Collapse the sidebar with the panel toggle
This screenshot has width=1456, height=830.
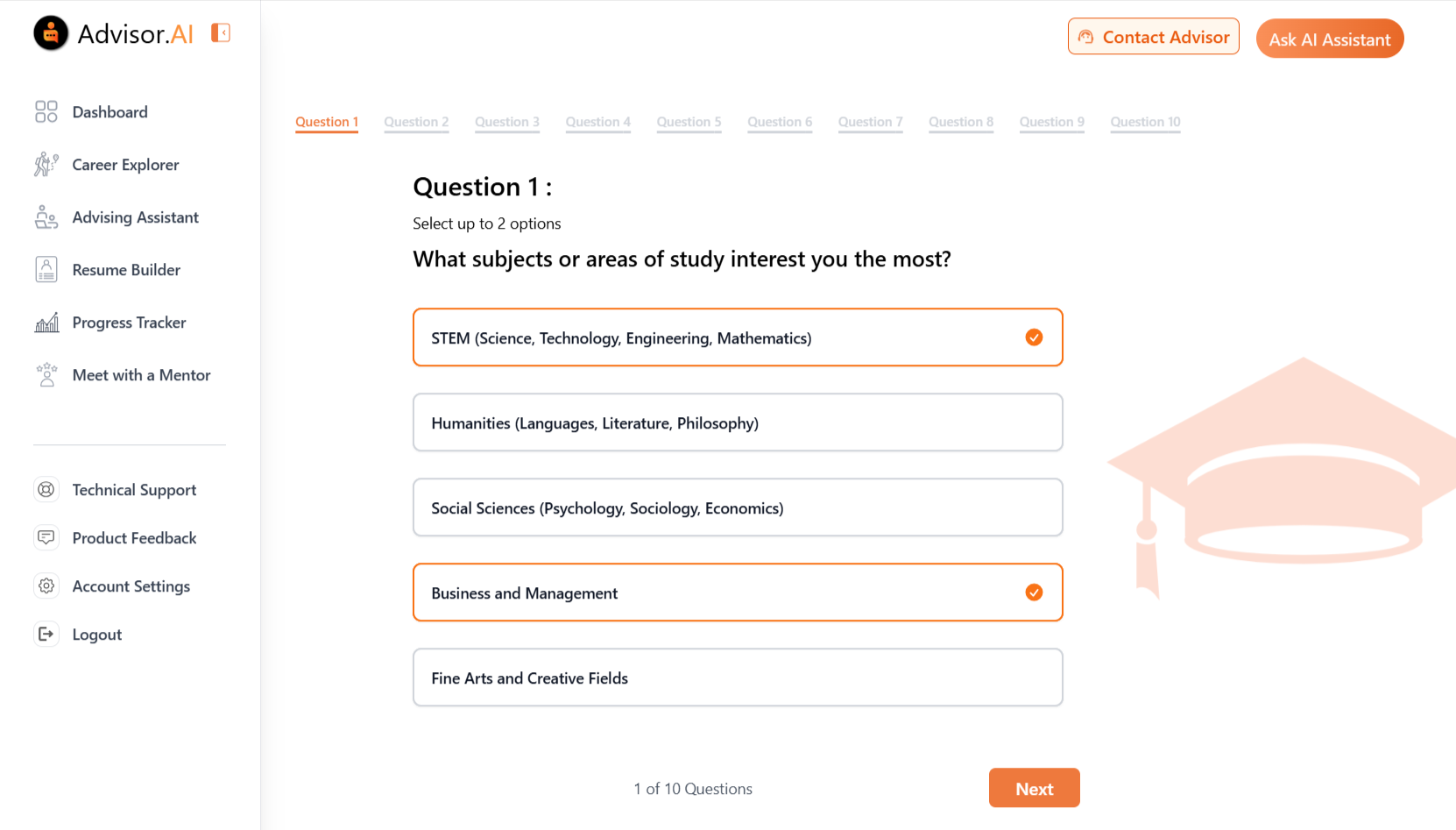(220, 32)
